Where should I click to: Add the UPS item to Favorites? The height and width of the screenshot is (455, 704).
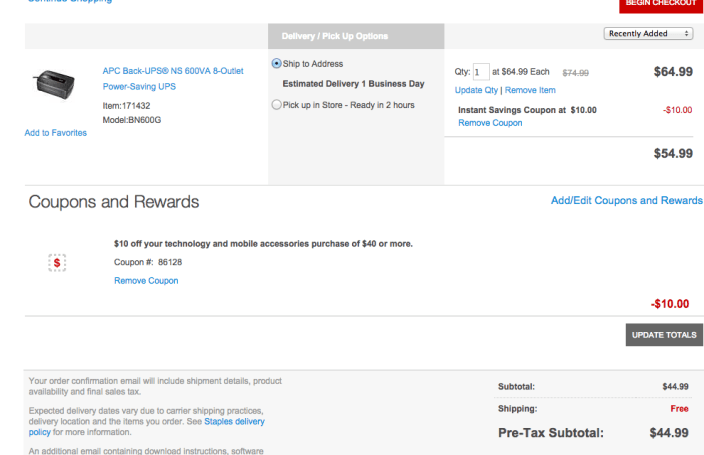[x=55, y=133]
